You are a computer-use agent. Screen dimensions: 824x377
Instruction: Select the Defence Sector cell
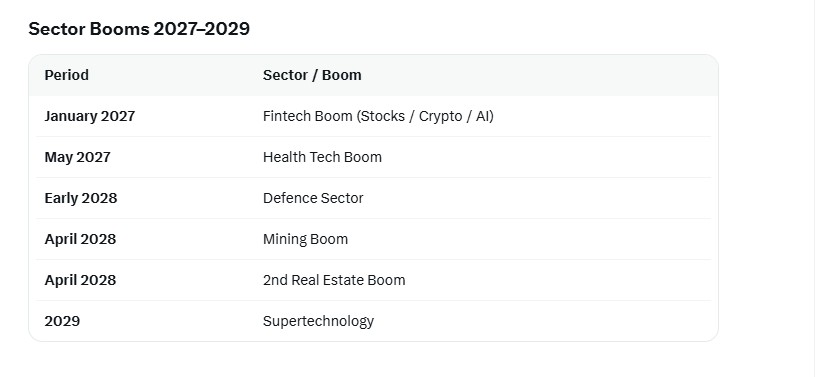pos(313,198)
